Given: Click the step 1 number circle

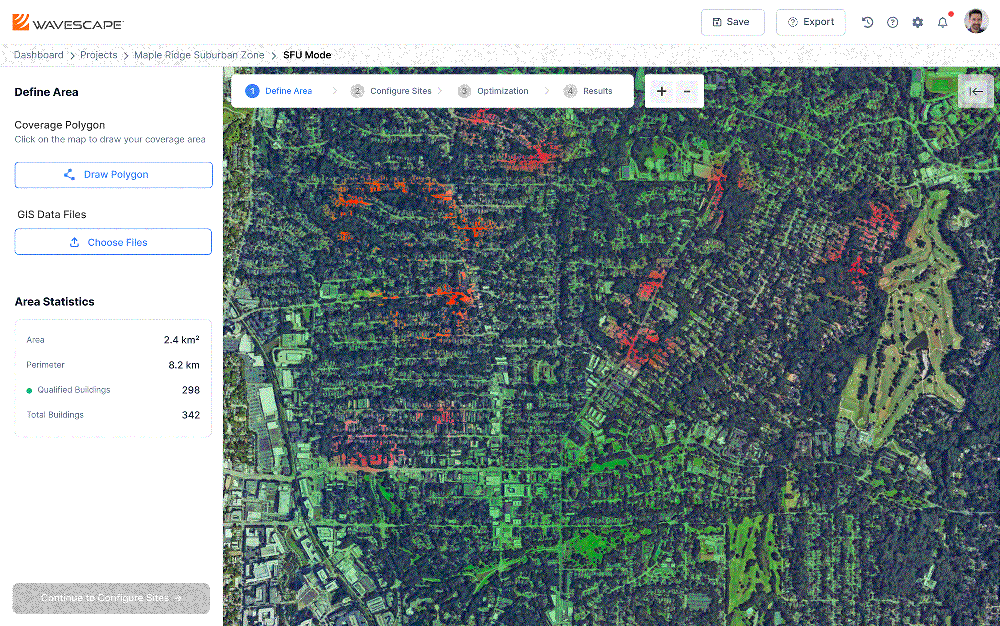Looking at the screenshot, I should tap(253, 91).
